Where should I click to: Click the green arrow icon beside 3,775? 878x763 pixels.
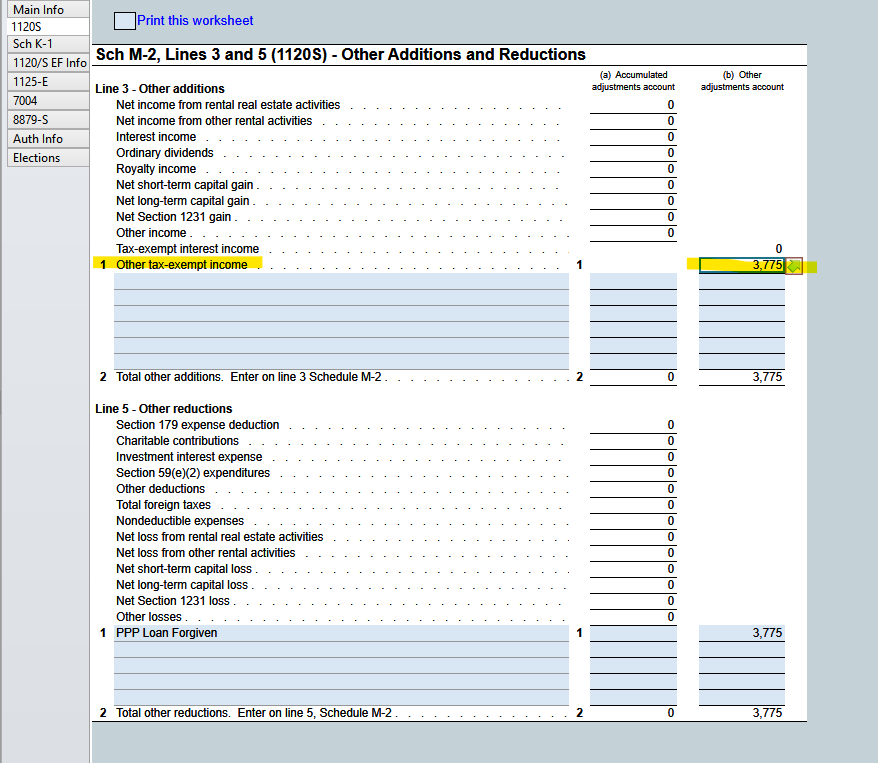tap(794, 266)
